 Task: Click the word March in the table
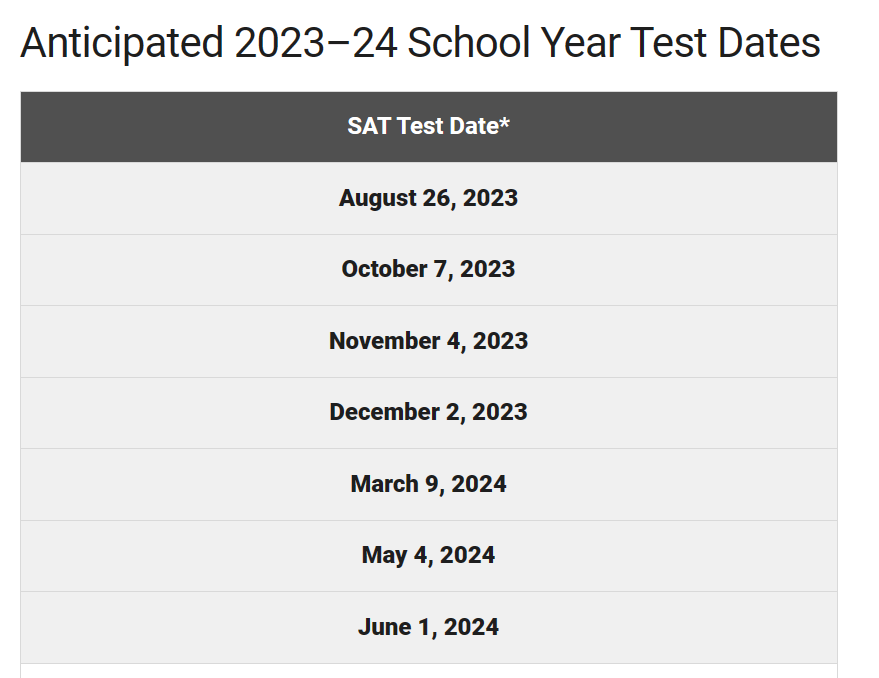[x=385, y=484]
